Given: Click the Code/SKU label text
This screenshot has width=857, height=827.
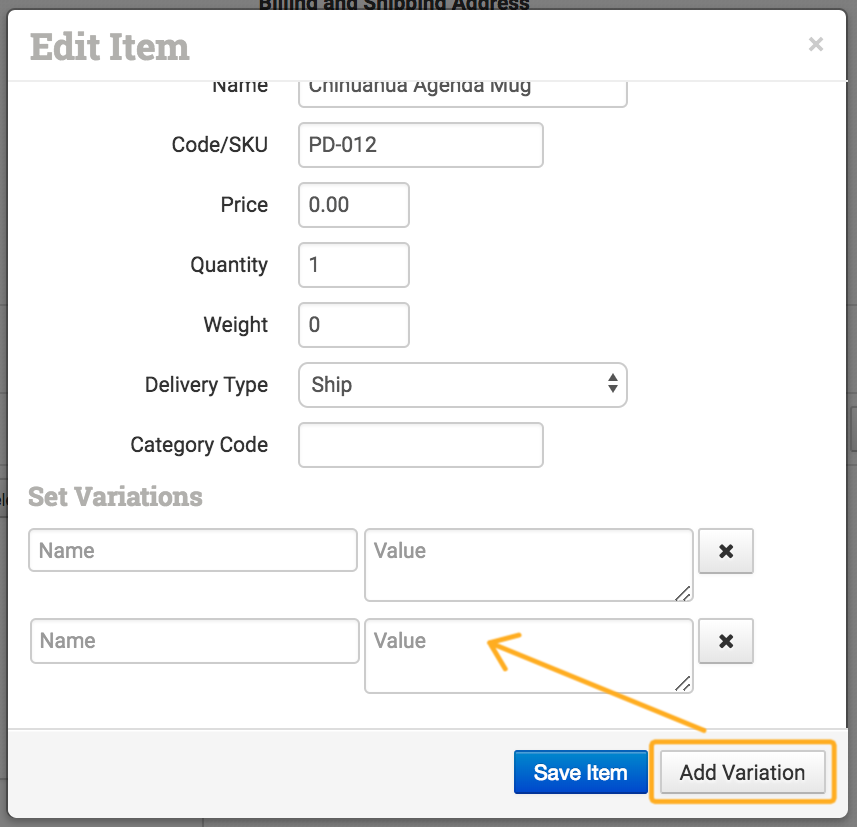Looking at the screenshot, I should click(x=220, y=145).
